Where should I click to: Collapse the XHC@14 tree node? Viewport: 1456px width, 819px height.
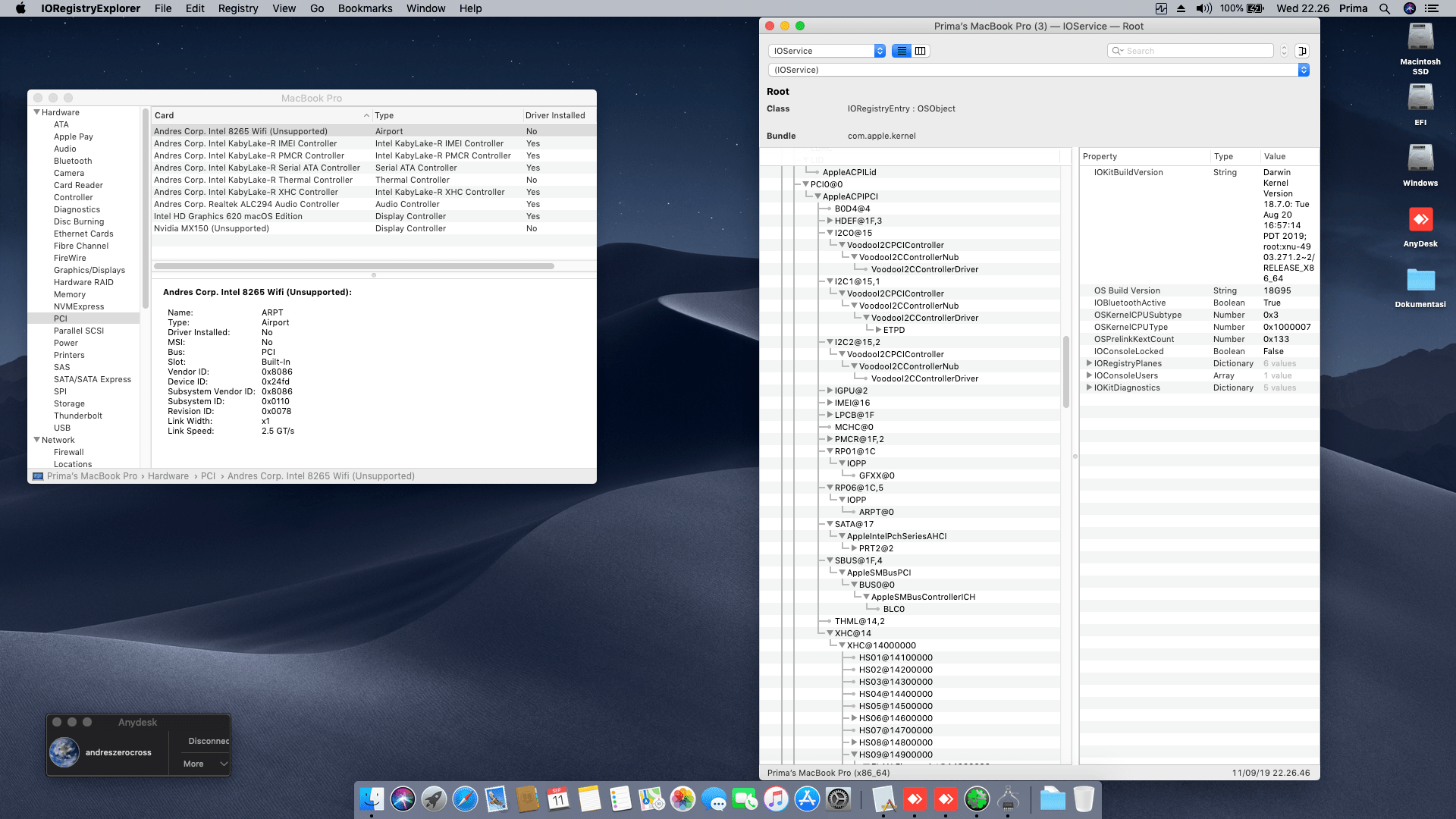click(x=830, y=633)
